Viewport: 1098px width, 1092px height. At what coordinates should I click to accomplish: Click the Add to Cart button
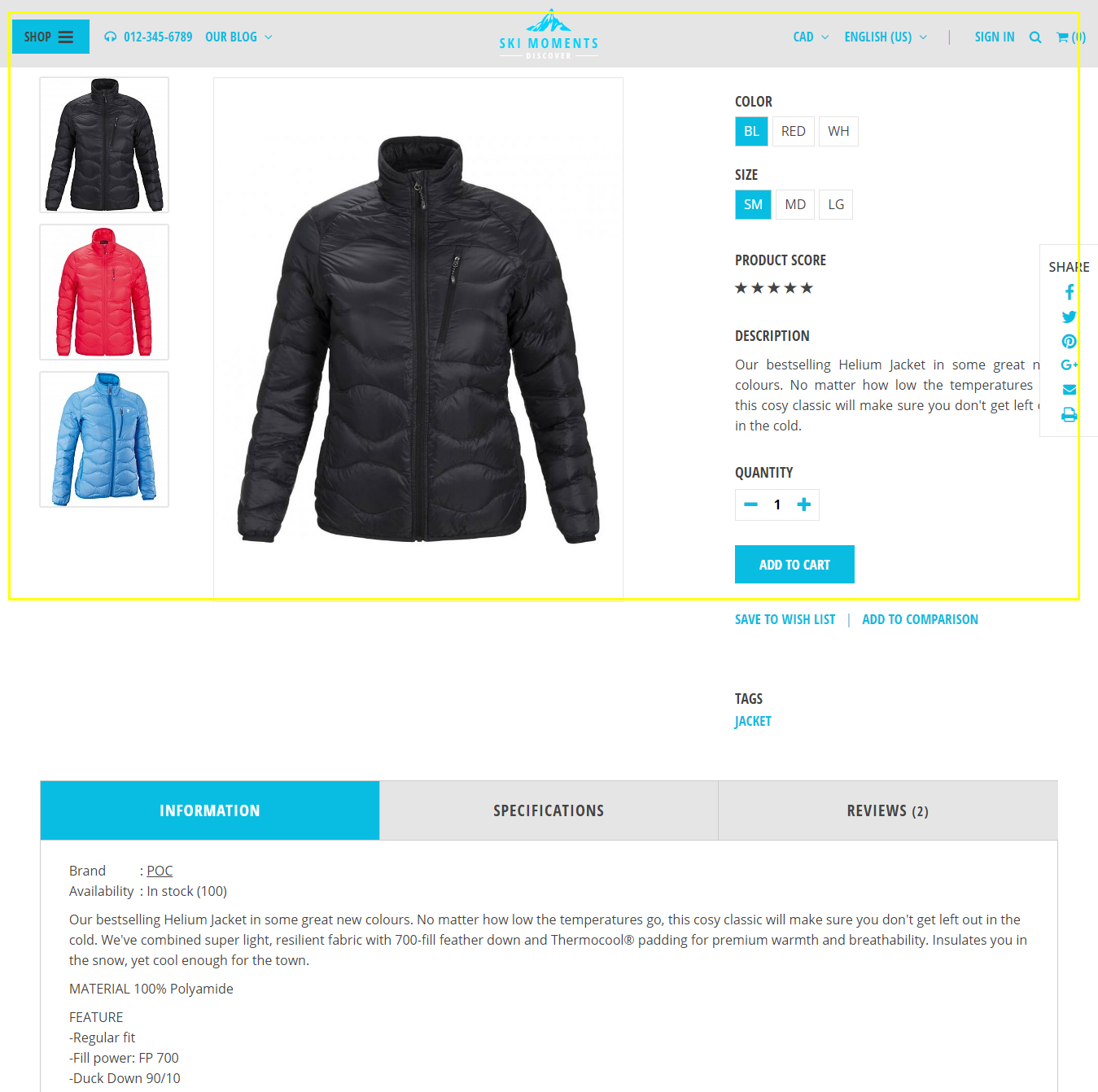pos(794,565)
